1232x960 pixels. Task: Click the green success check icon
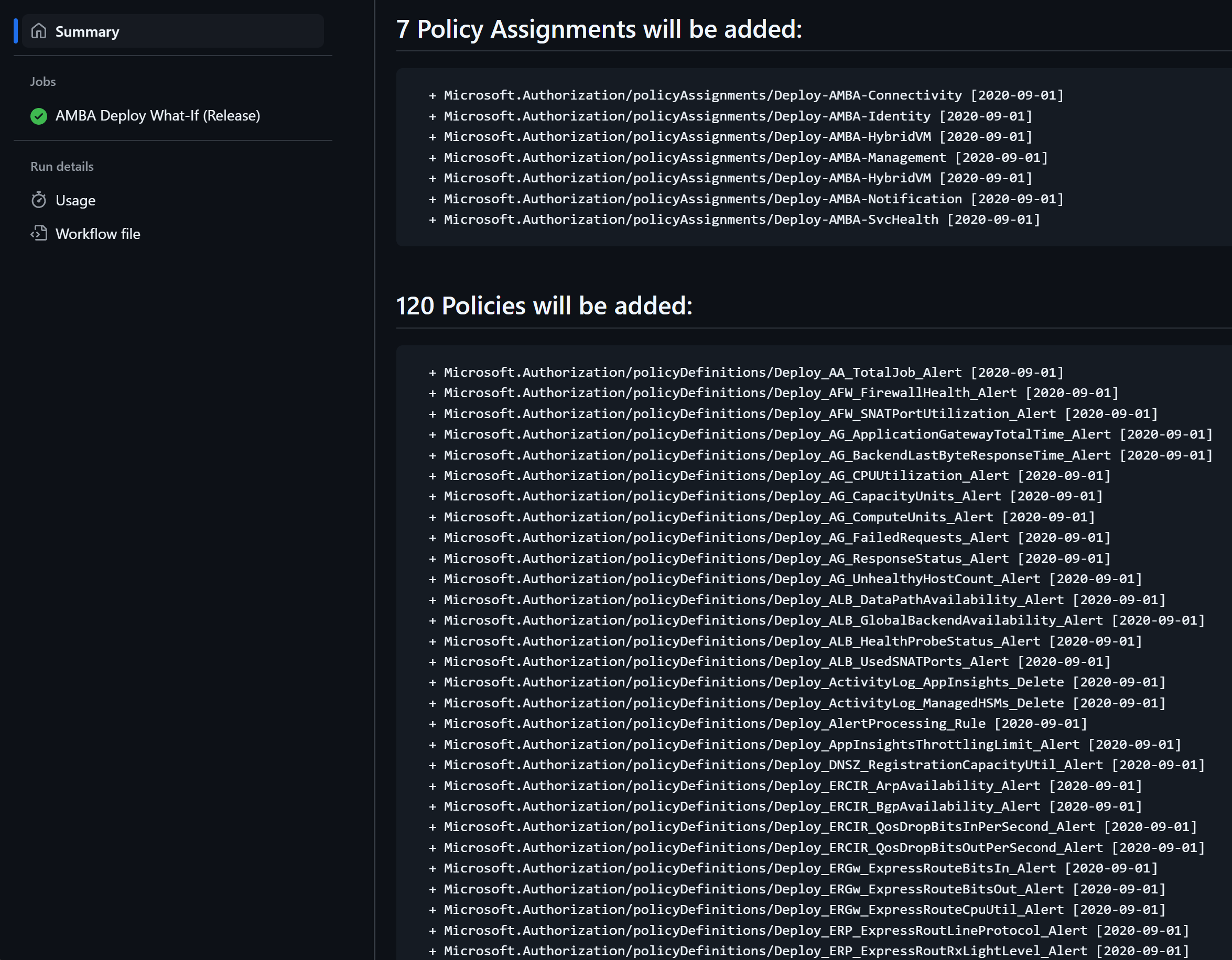point(39,116)
